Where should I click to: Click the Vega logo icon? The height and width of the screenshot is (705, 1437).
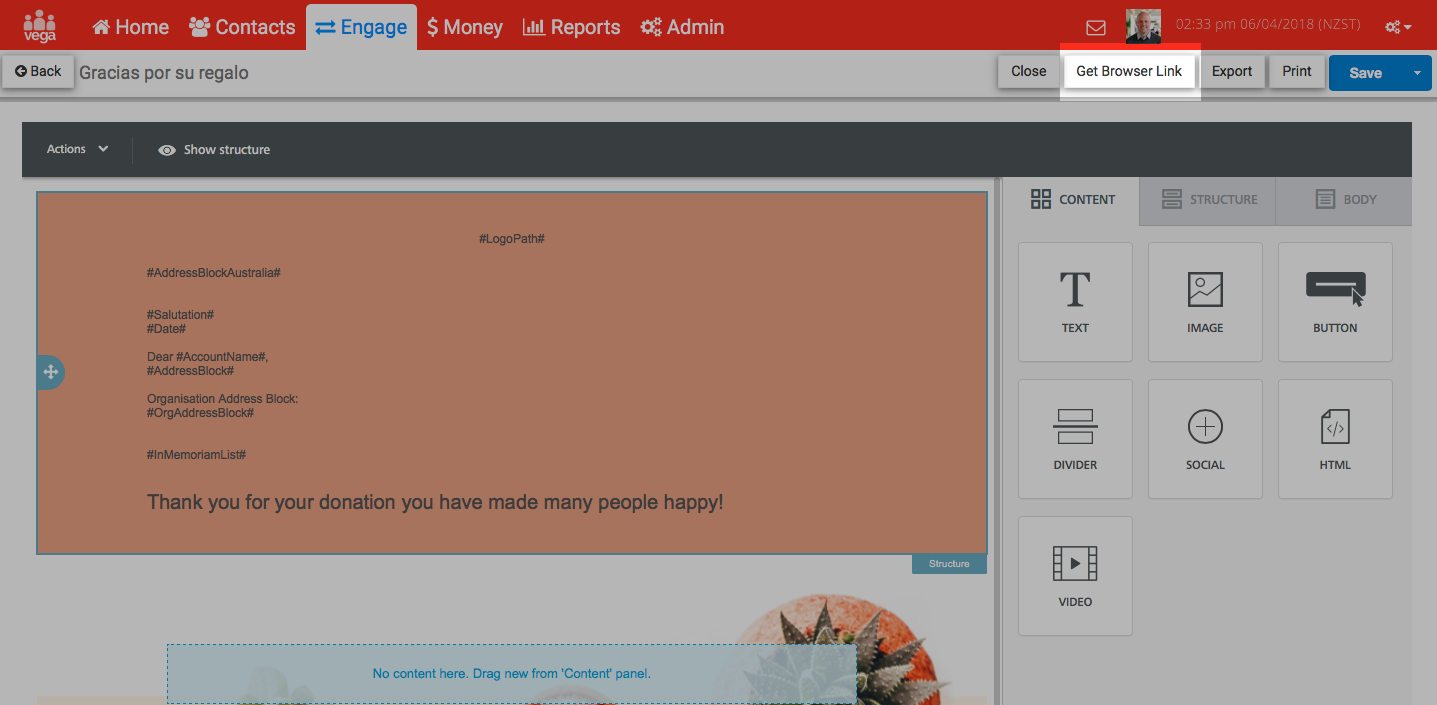coord(39,26)
